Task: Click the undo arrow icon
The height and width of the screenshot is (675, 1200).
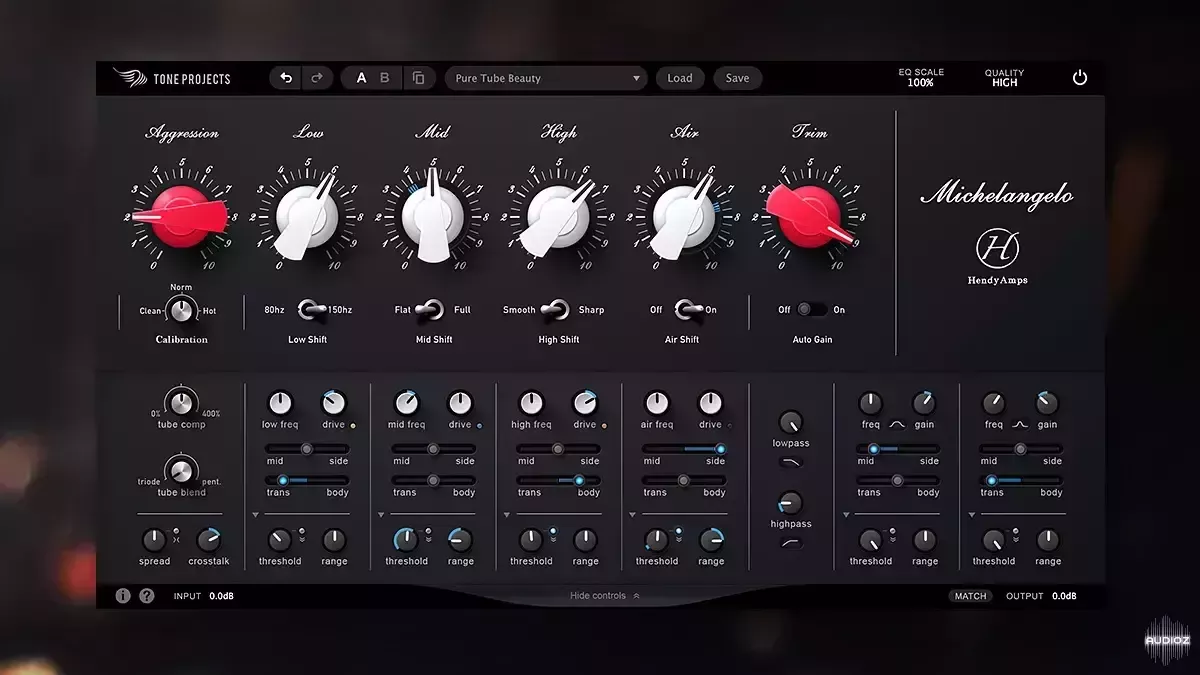Action: (x=286, y=78)
